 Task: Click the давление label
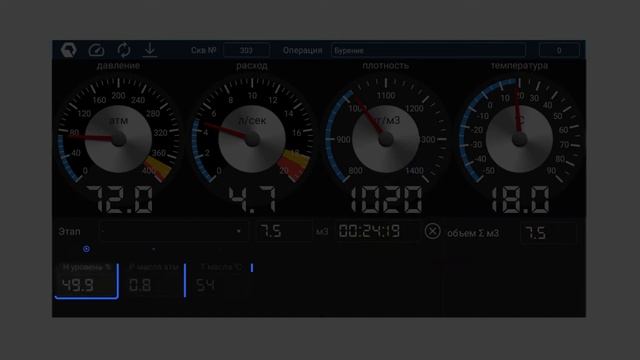coord(118,66)
